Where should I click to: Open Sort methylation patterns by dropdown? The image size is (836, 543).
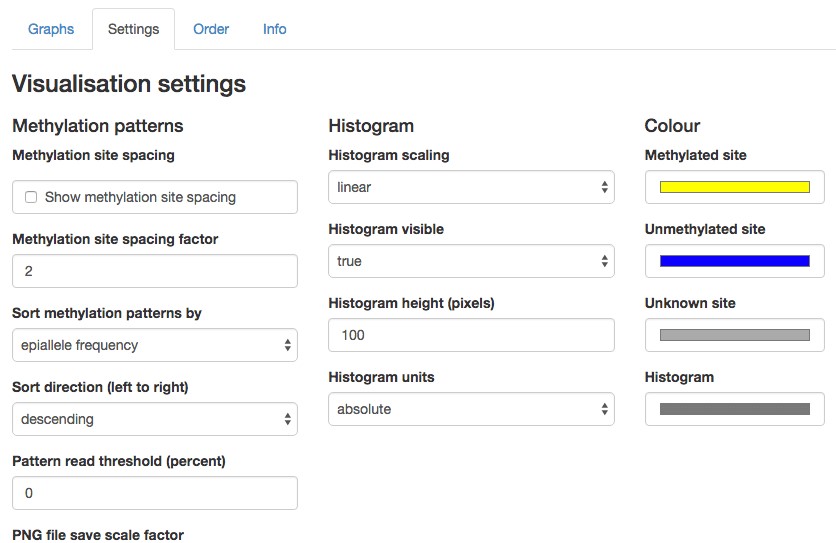[x=154, y=345]
